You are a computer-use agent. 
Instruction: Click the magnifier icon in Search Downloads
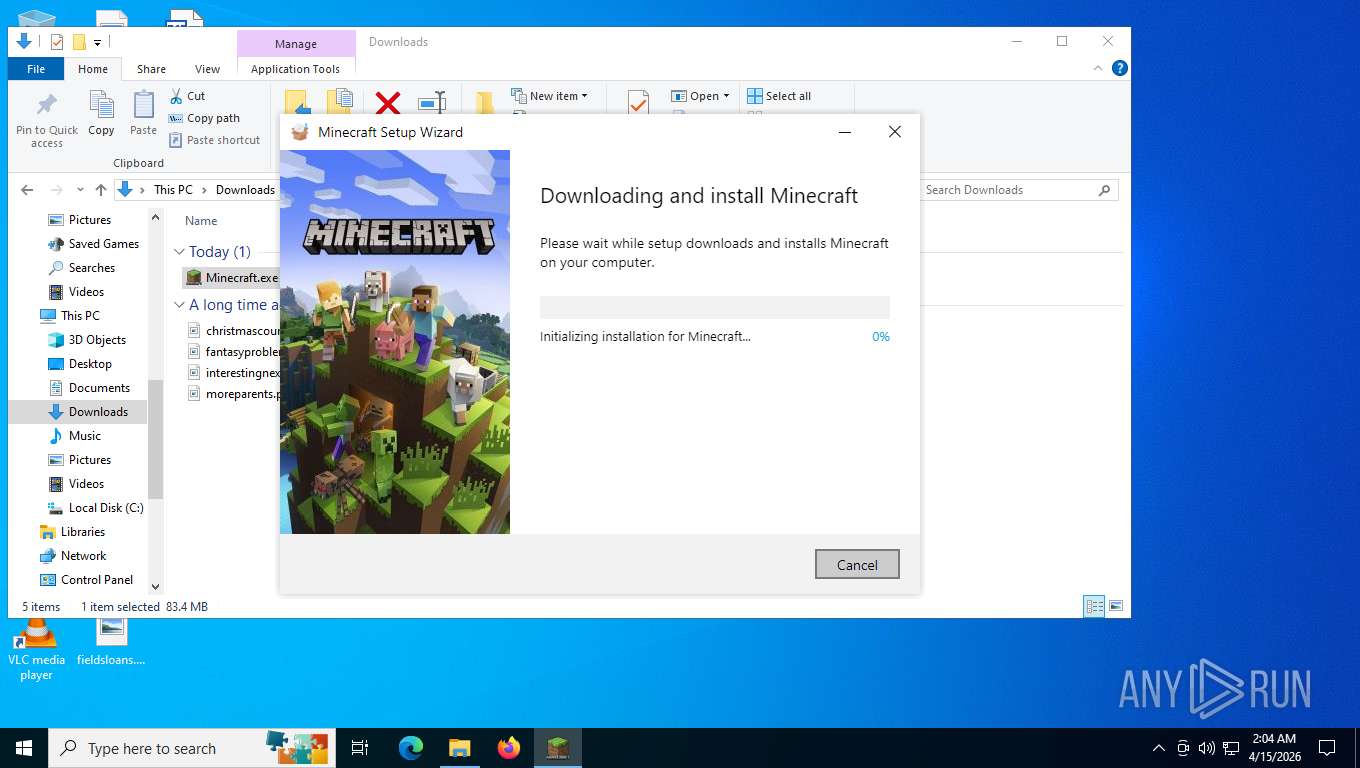click(x=1104, y=190)
